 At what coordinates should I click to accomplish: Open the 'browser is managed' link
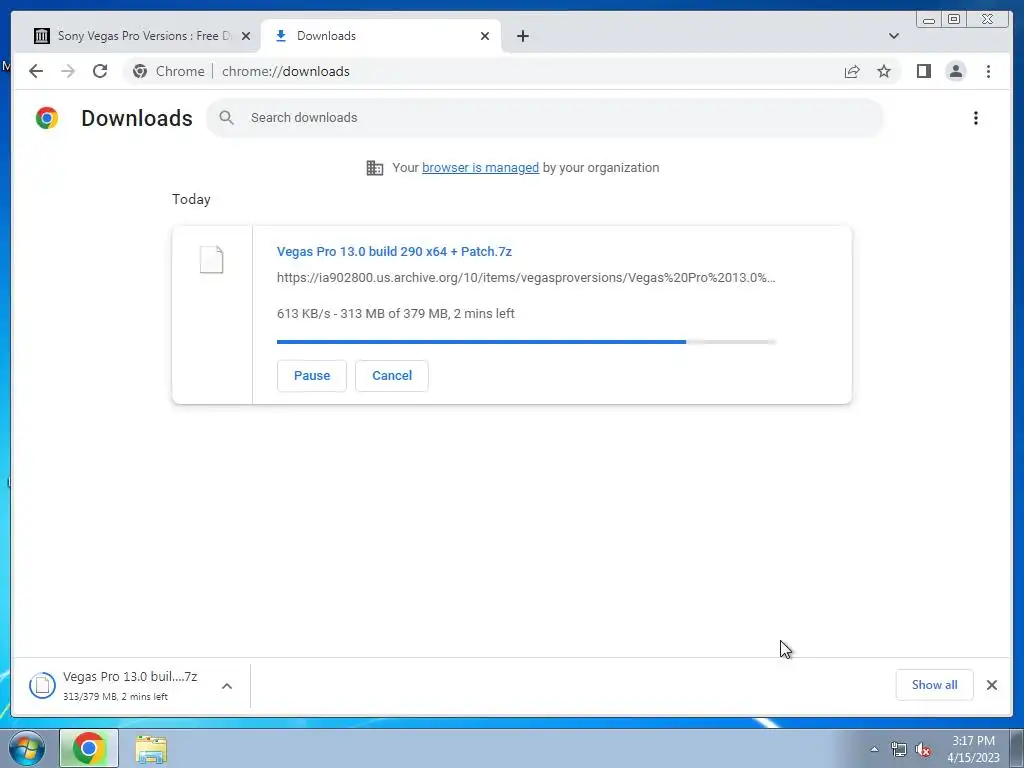(x=481, y=168)
